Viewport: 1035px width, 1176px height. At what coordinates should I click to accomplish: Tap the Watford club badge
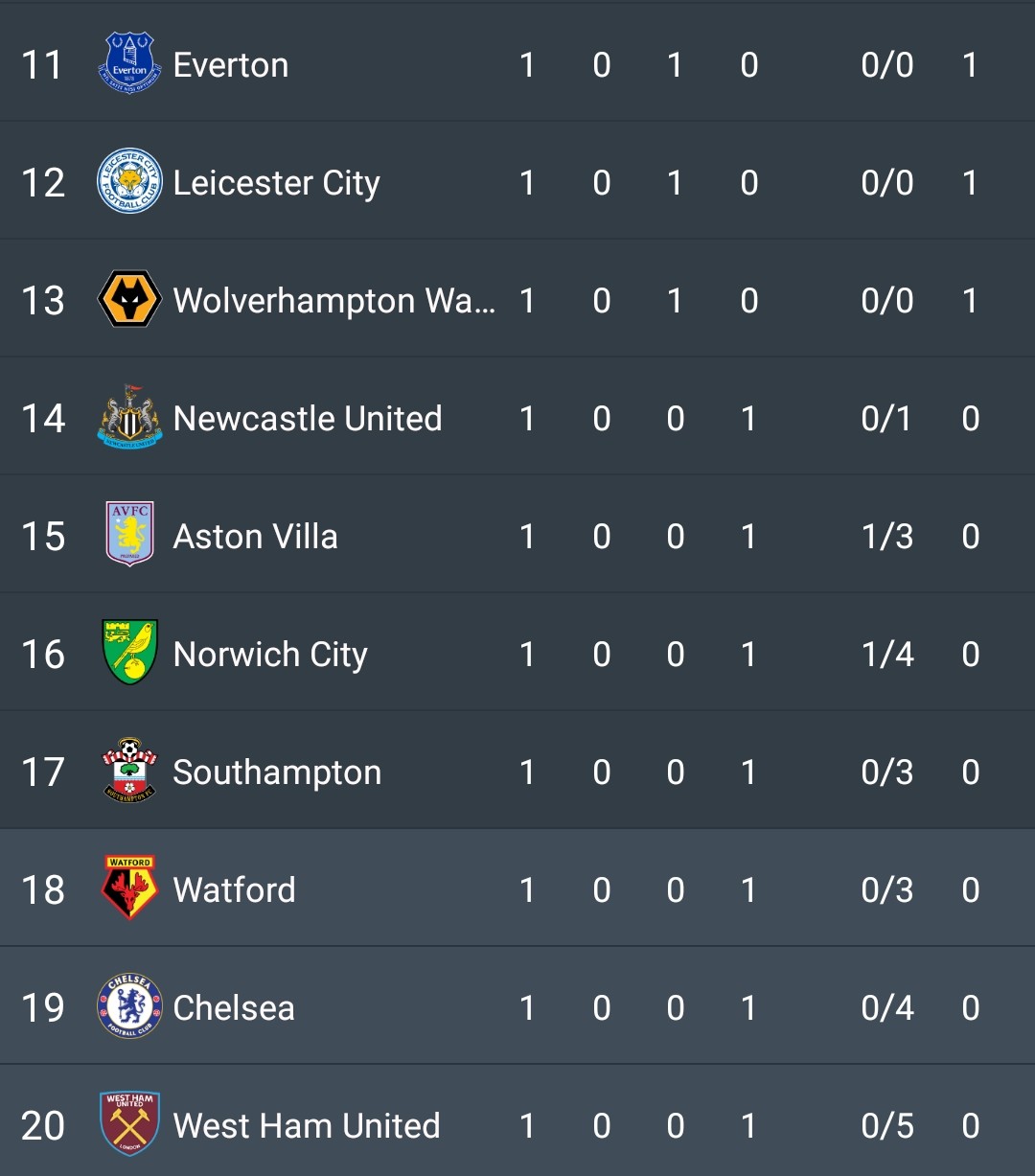click(129, 888)
